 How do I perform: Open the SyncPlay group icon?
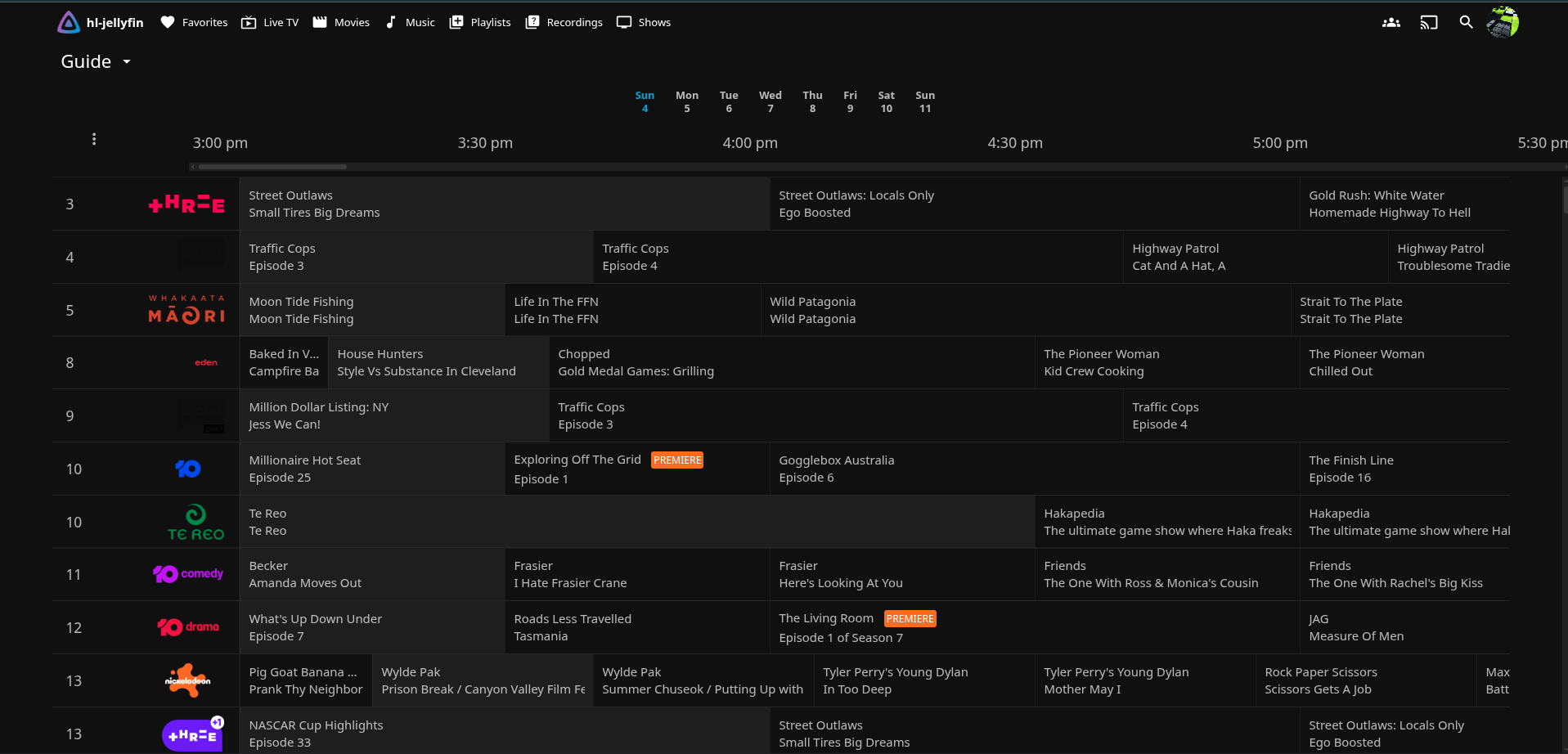pyautogui.click(x=1391, y=23)
